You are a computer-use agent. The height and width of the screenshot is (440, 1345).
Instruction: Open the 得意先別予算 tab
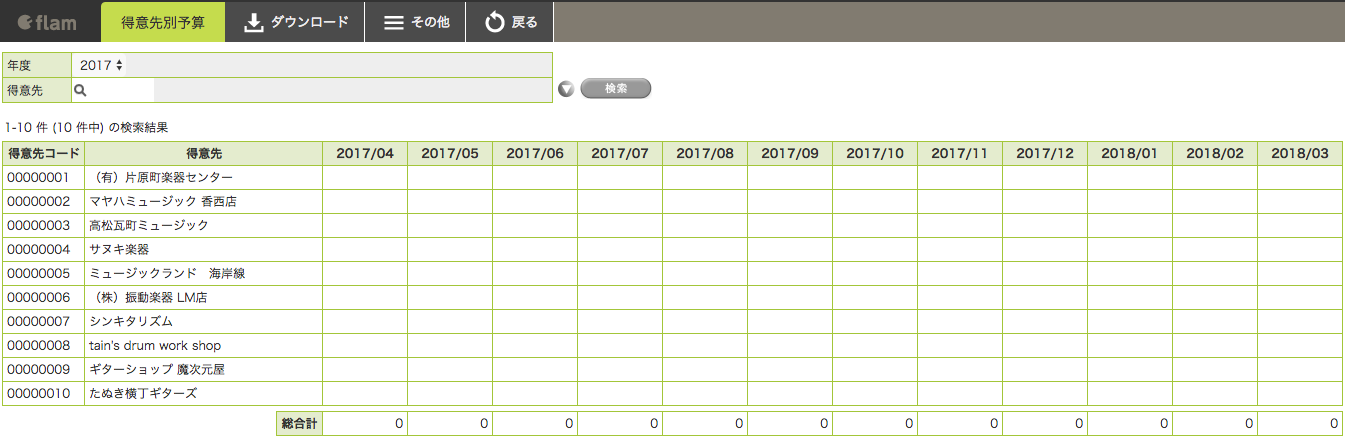[163, 22]
